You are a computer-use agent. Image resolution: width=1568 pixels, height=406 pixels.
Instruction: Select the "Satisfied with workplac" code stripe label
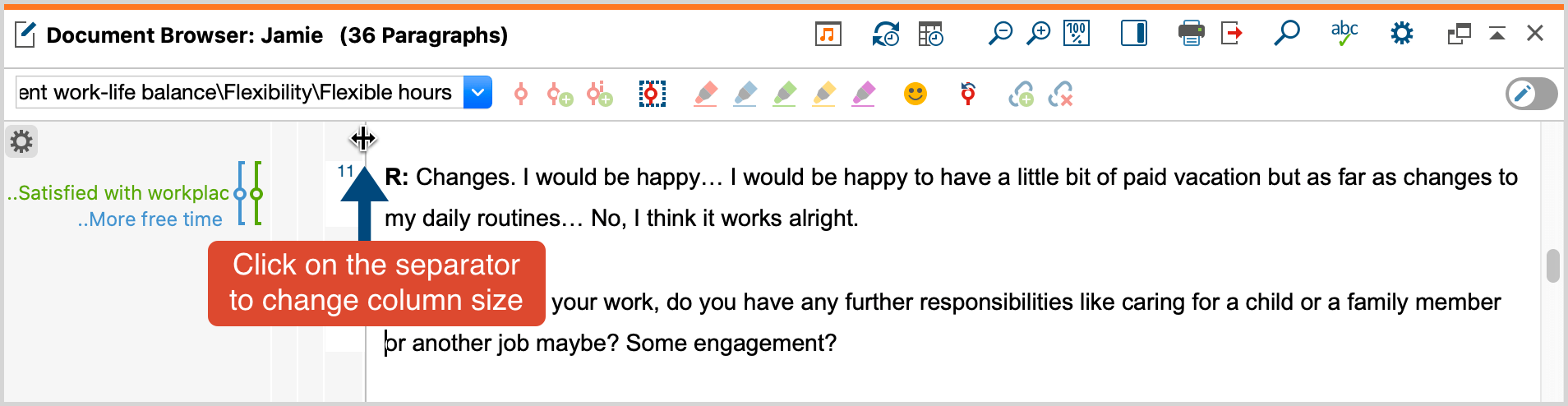118,193
